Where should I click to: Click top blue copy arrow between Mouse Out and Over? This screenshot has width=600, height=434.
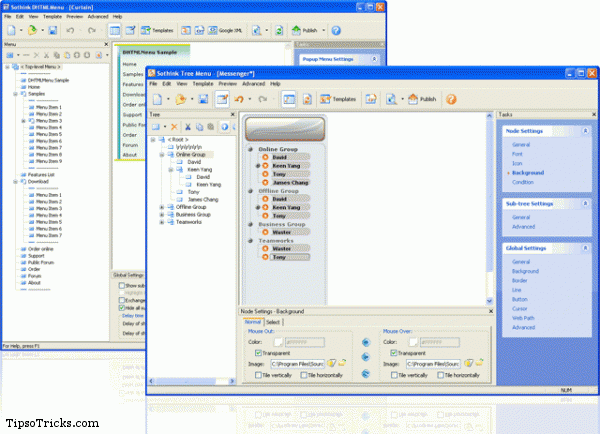tap(366, 342)
